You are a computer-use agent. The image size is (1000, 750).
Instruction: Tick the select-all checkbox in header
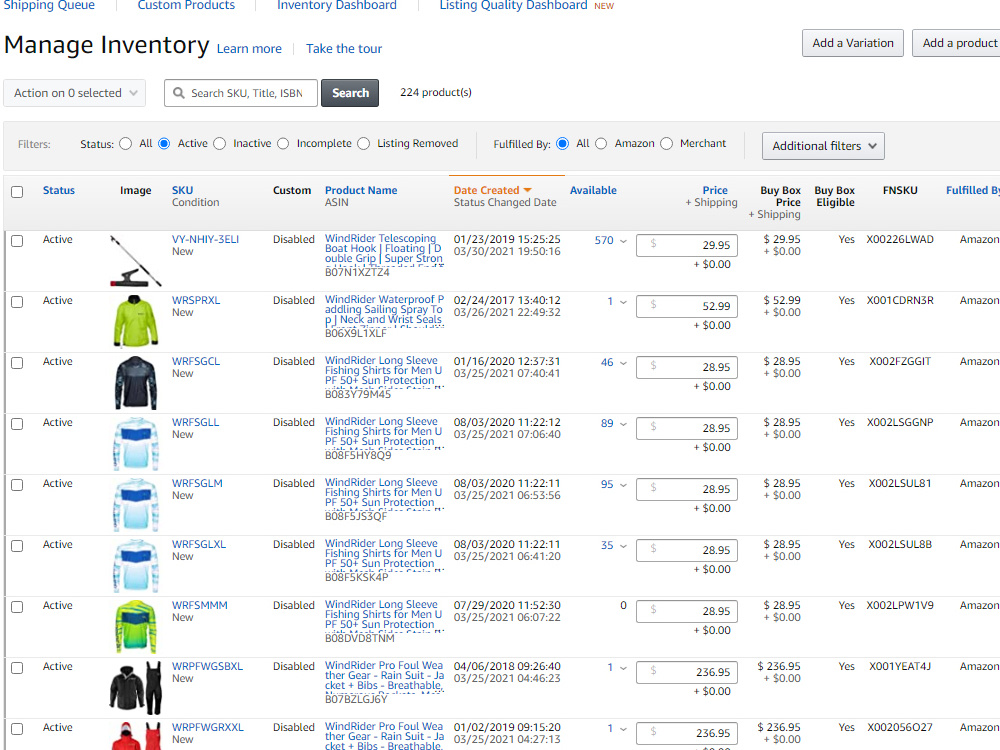click(17, 191)
